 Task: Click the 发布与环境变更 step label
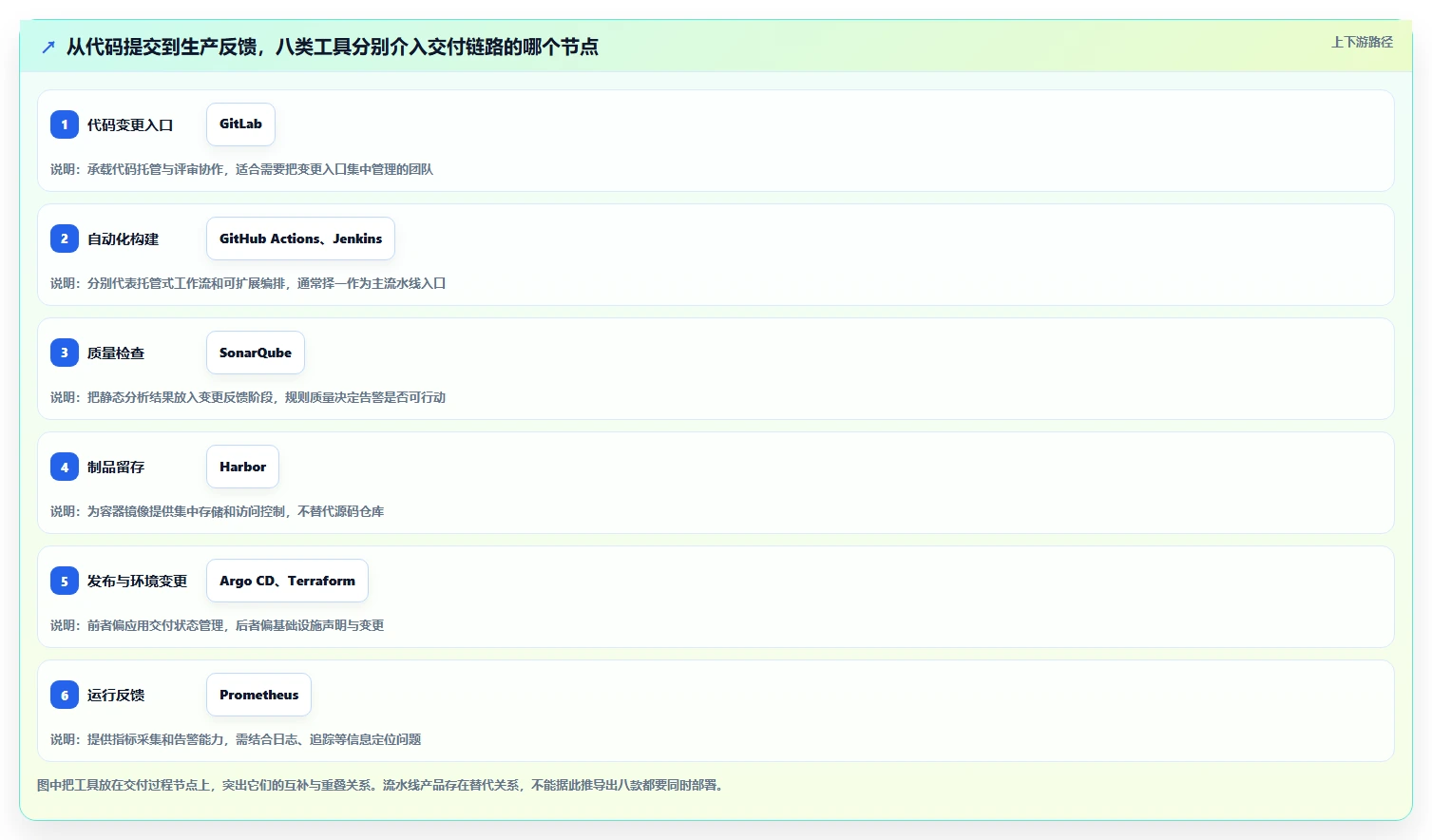point(138,581)
